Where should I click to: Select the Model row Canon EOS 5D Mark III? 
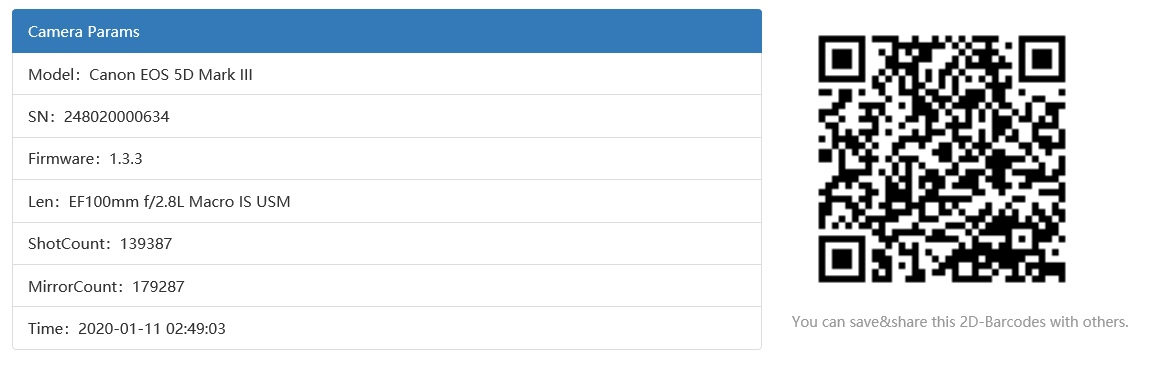[387, 74]
